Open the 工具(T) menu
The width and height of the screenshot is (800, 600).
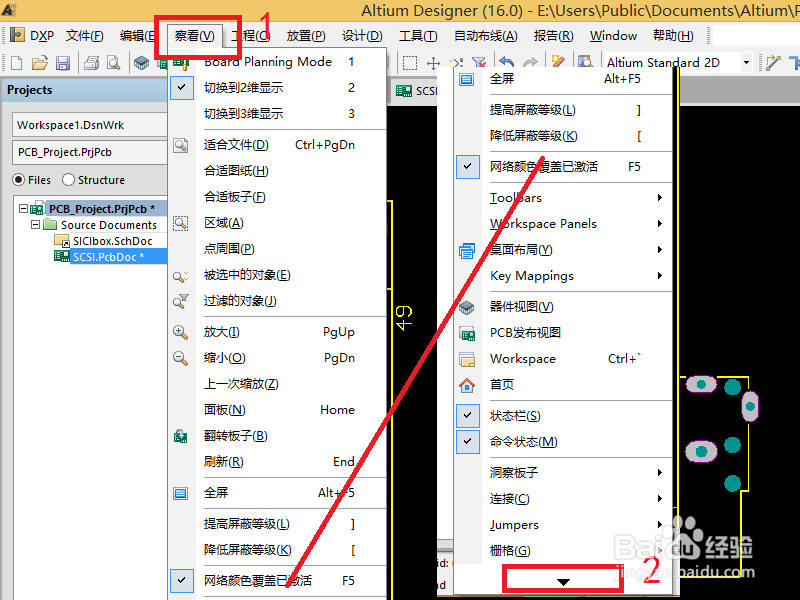click(x=417, y=35)
